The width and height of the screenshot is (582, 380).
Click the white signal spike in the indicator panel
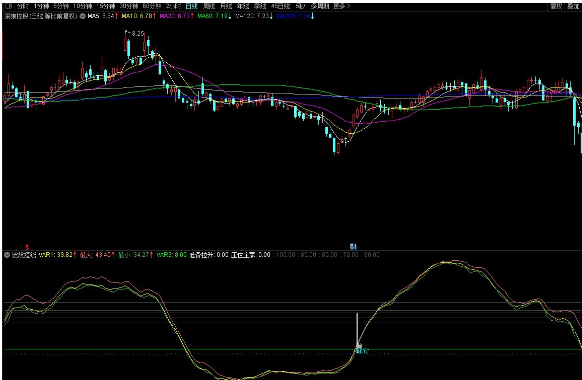357,330
